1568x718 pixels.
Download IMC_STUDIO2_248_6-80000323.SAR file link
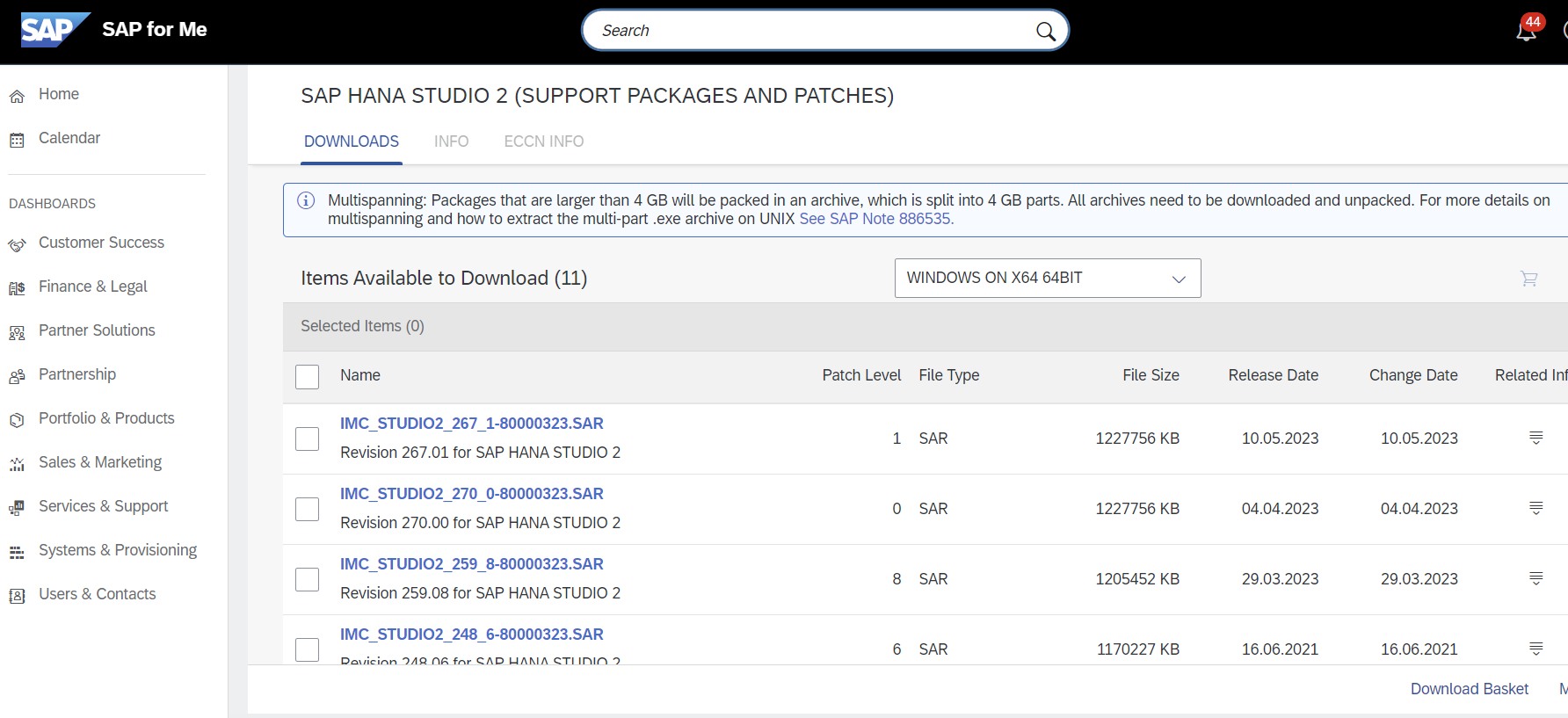point(472,635)
